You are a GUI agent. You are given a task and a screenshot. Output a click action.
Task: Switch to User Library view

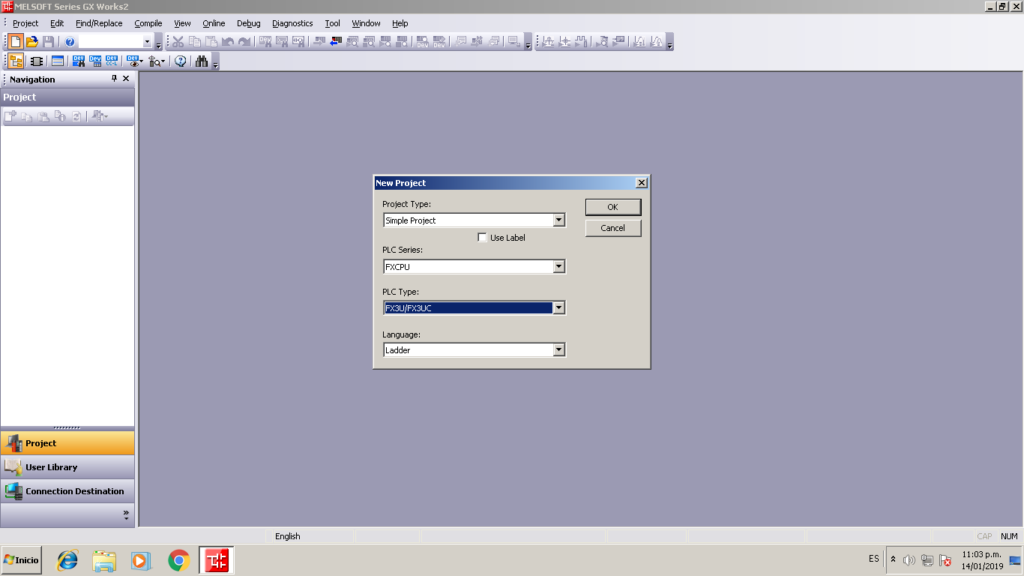67,467
